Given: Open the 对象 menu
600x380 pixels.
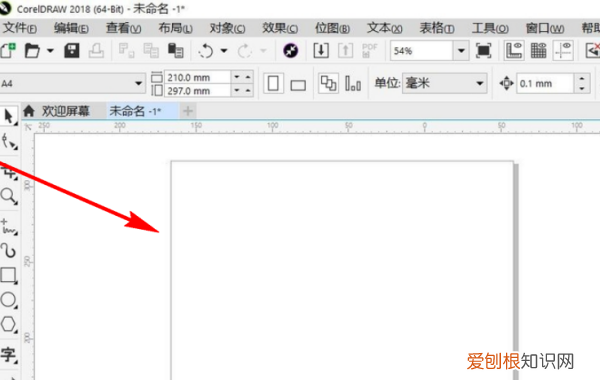Looking at the screenshot, I should [x=227, y=28].
